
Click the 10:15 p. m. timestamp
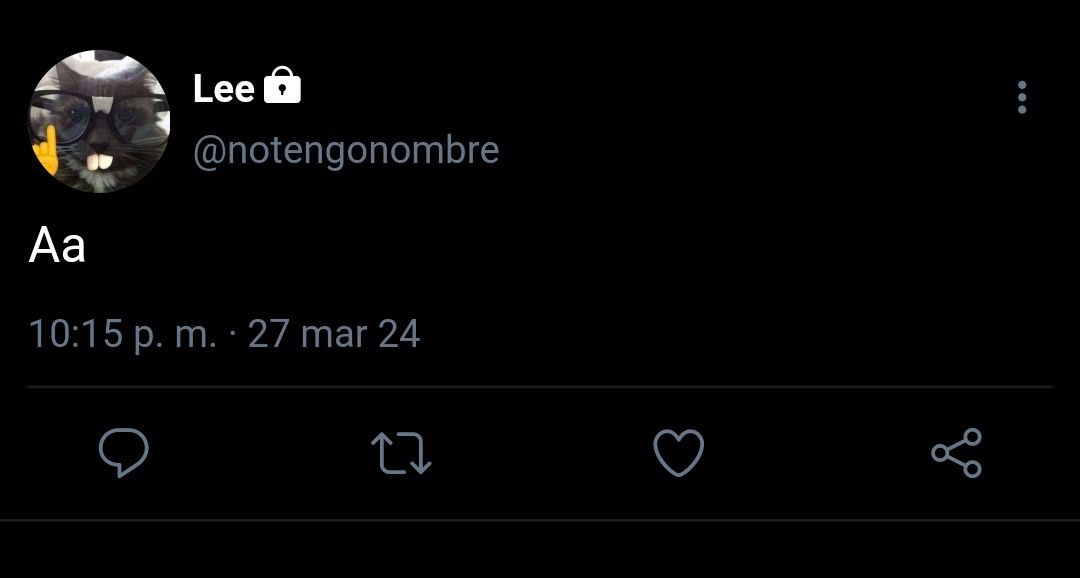point(123,335)
